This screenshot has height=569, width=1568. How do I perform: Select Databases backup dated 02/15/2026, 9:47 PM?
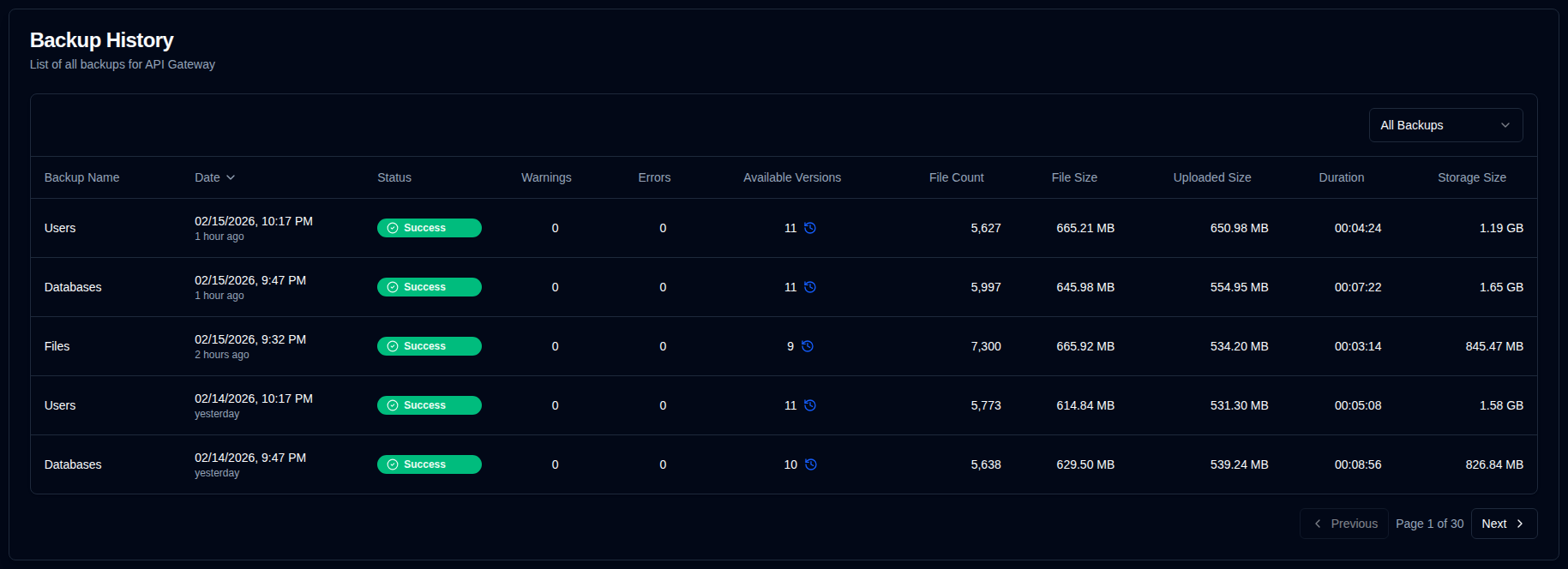(73, 287)
